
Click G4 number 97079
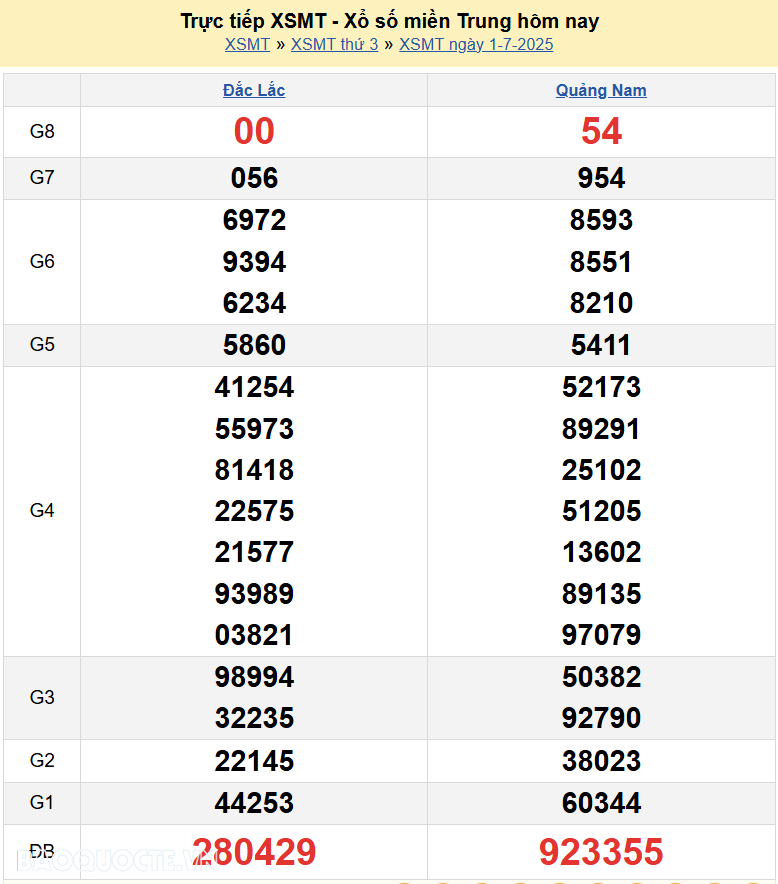(601, 635)
